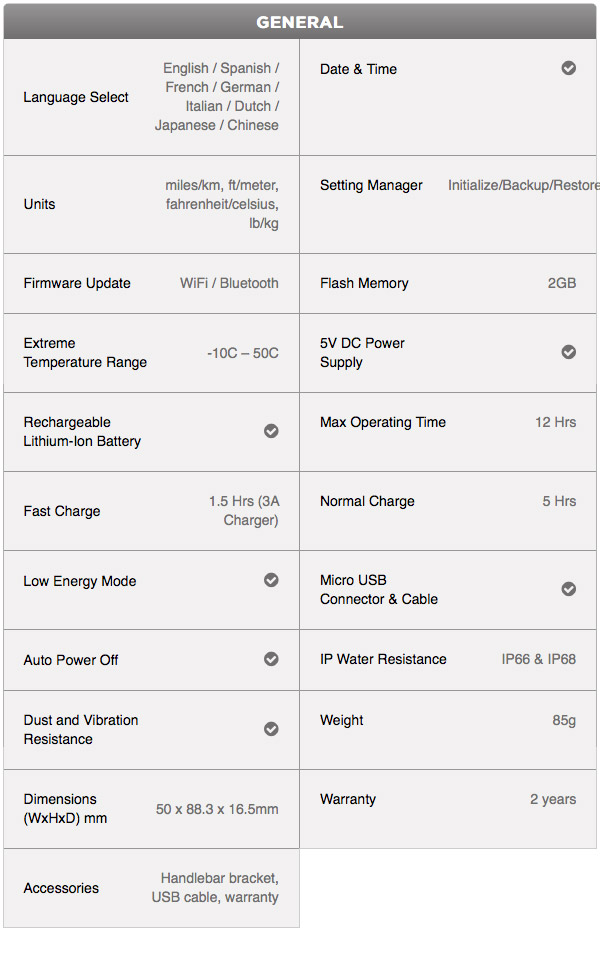Click the 2 years Warranty value
Viewport: 600px width, 954px height.
click(553, 799)
